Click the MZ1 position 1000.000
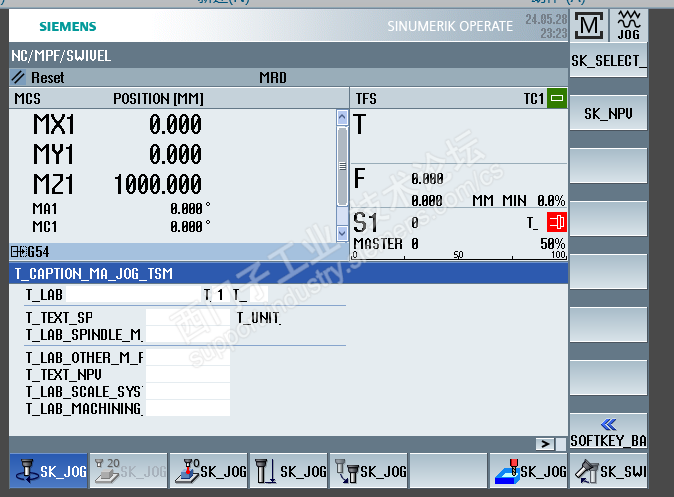This screenshot has height=497, width=674. (158, 184)
